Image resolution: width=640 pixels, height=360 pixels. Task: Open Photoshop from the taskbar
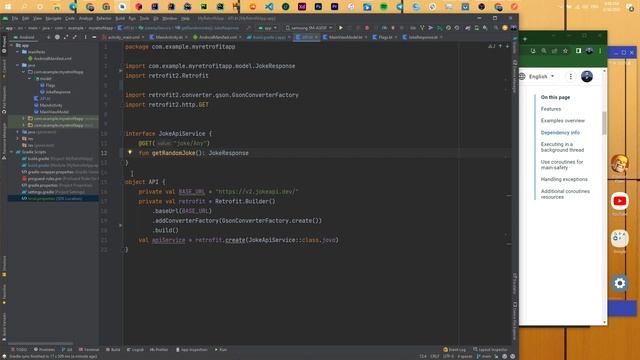(x=318, y=7)
